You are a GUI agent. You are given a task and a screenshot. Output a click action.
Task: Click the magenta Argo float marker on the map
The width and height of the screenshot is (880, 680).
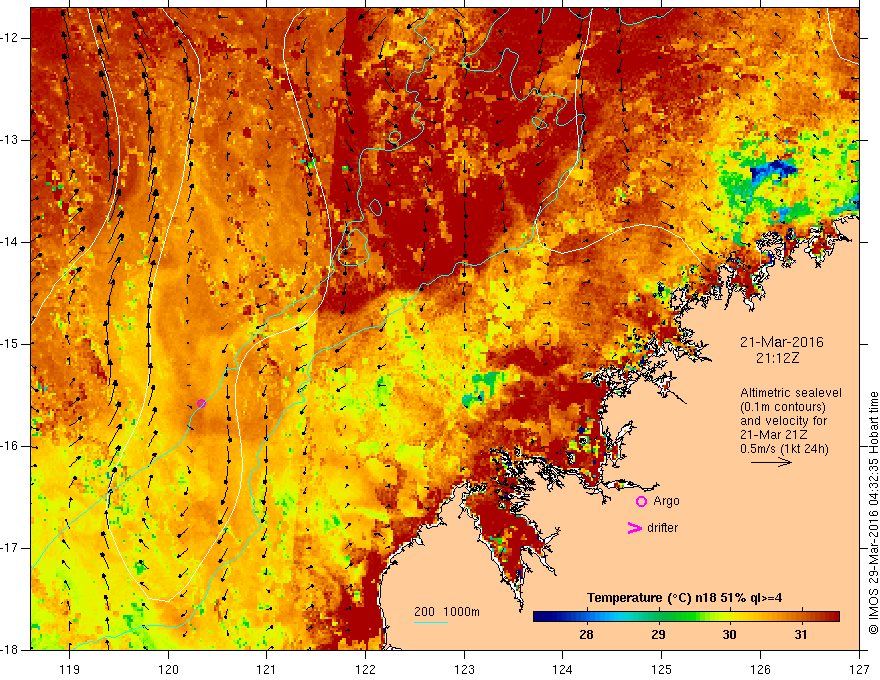tap(201, 403)
